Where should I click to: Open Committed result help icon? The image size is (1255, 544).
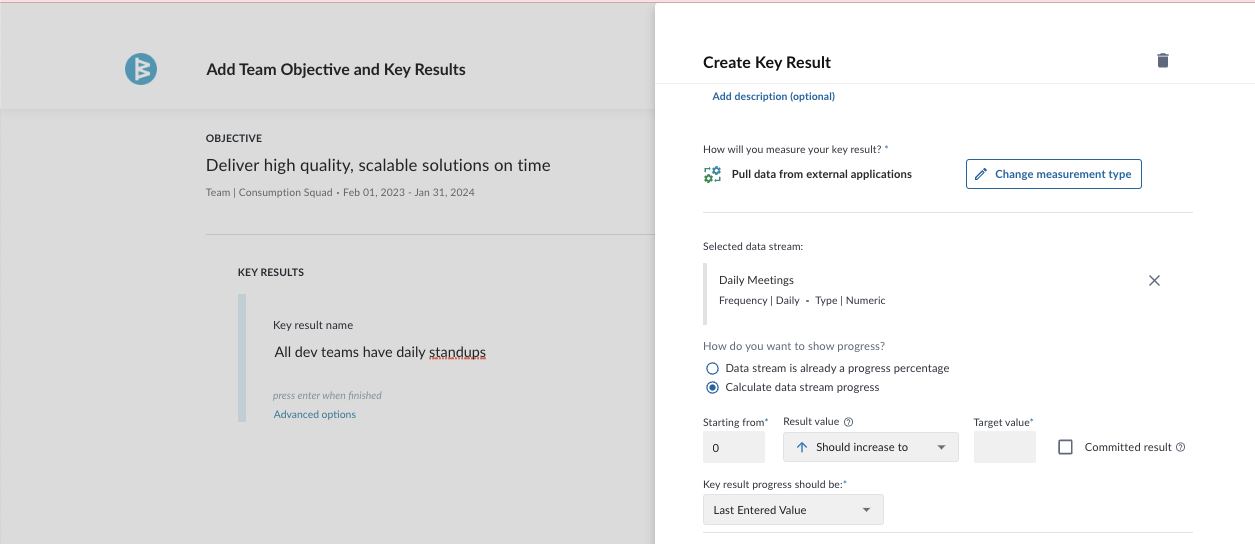1180,447
